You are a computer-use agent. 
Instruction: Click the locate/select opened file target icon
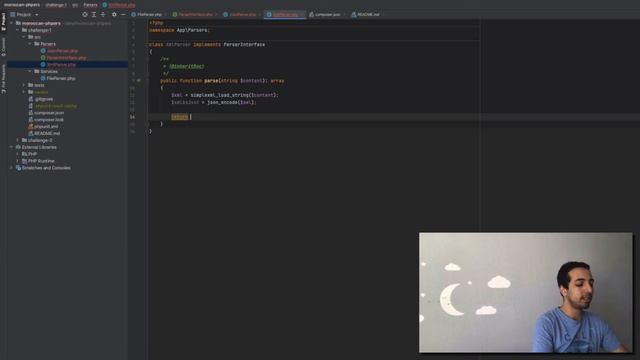[x=84, y=14]
